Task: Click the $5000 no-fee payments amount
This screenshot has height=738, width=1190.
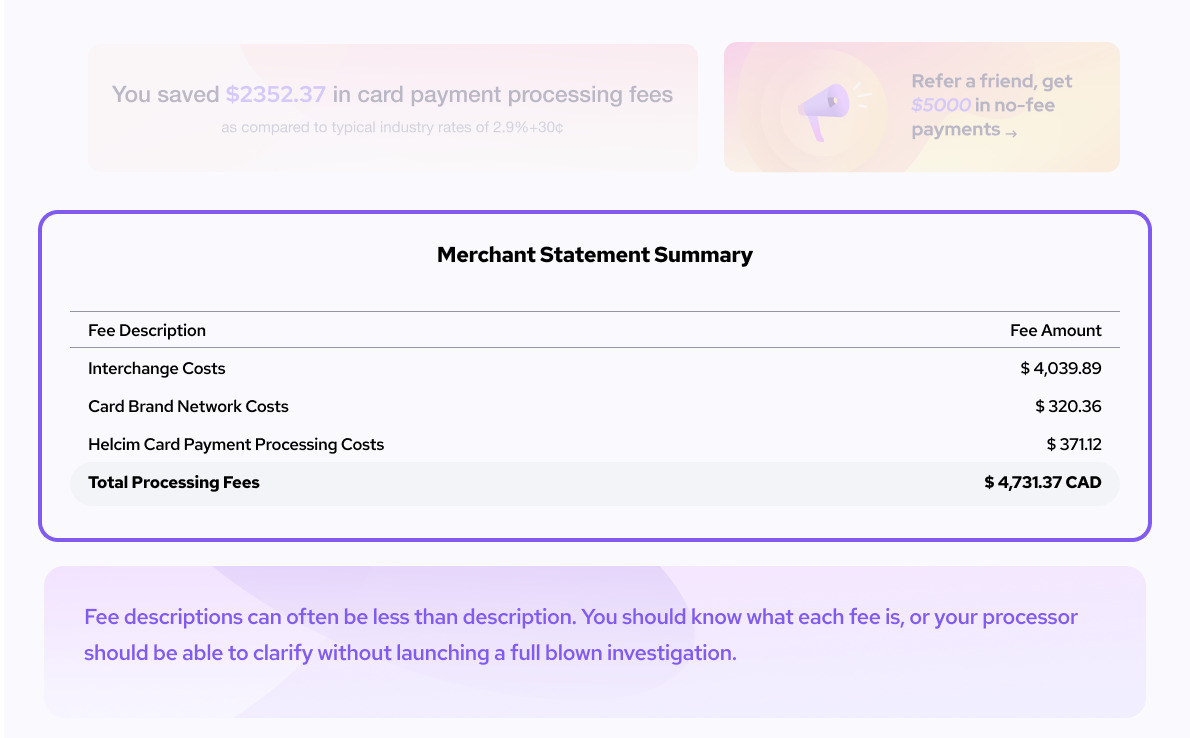Action: click(940, 105)
